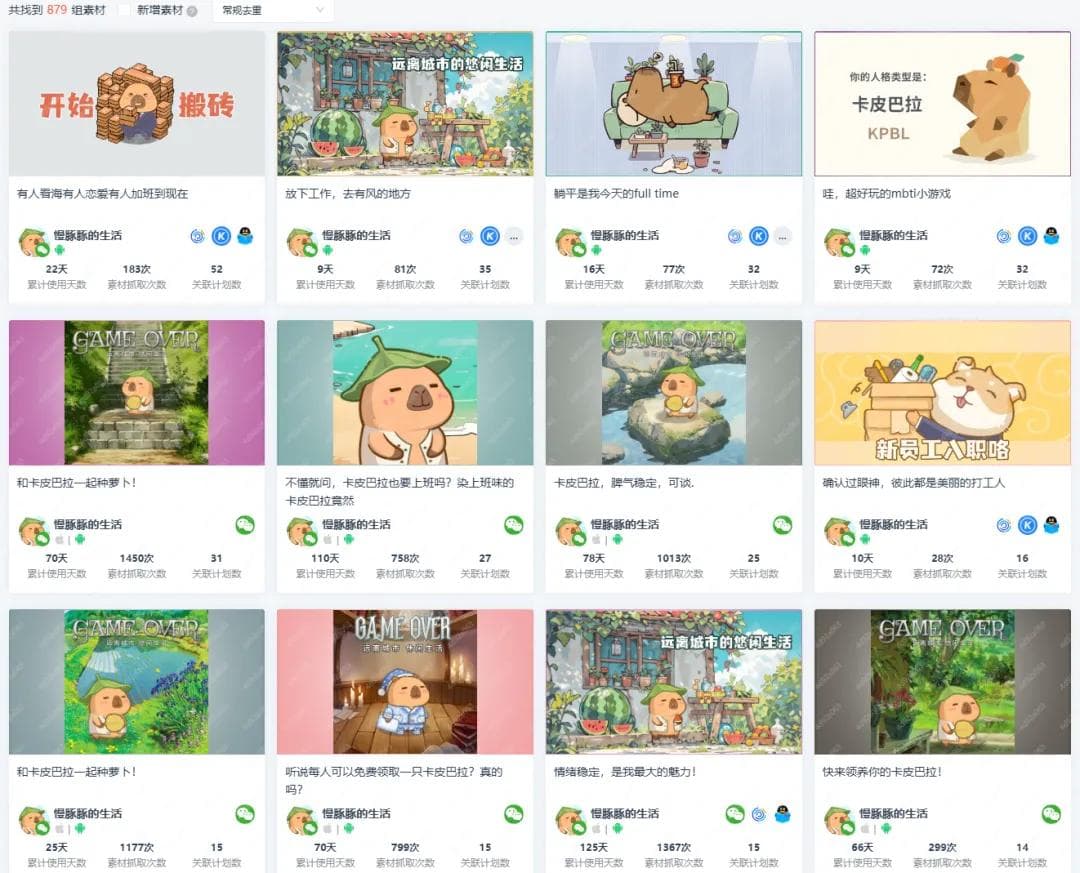
Task: Open the 新员工入职咯 thumbnail
Action: [x=942, y=393]
